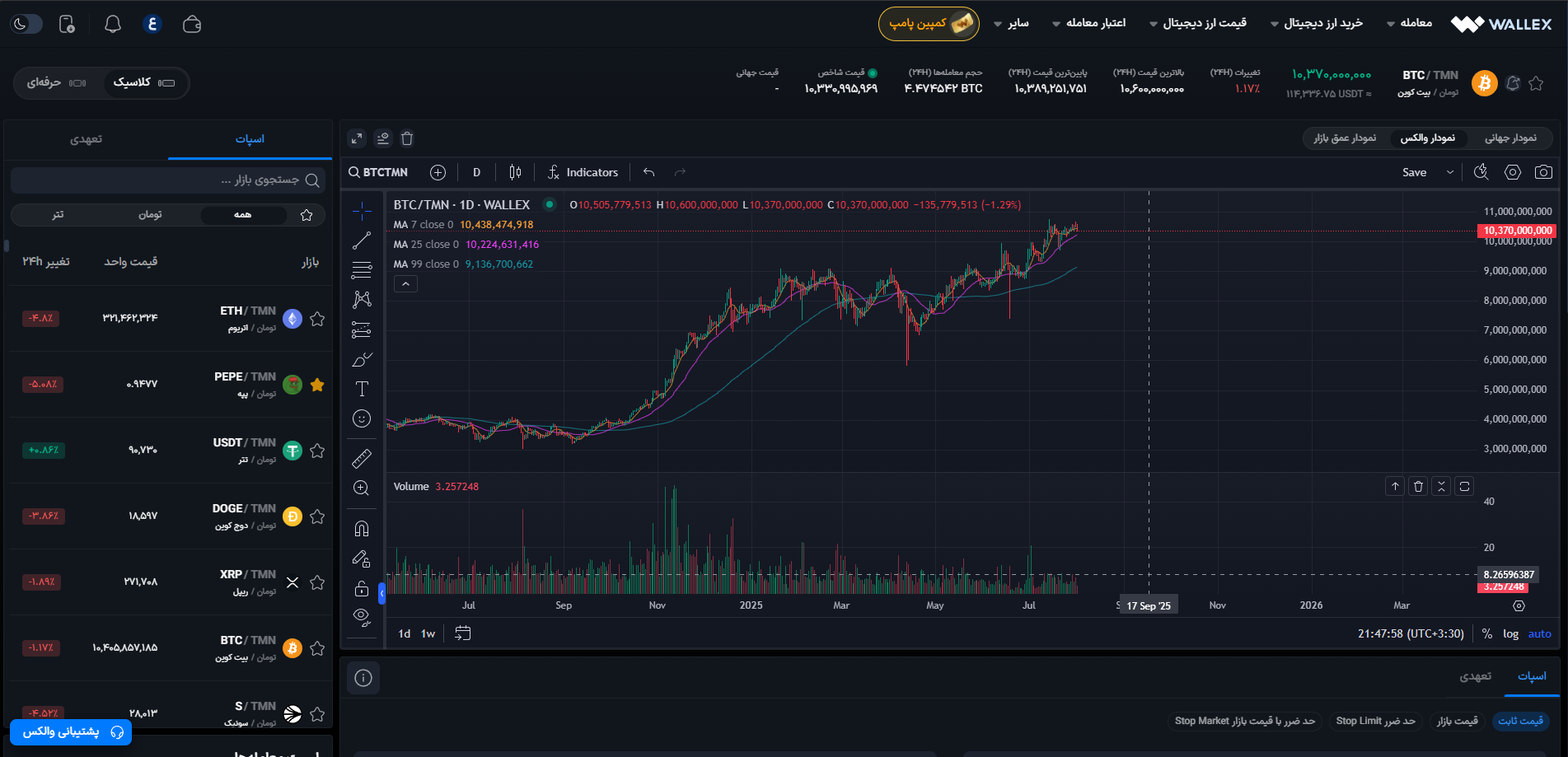Expand the معامله menu
The height and width of the screenshot is (757, 1568).
point(1410,23)
